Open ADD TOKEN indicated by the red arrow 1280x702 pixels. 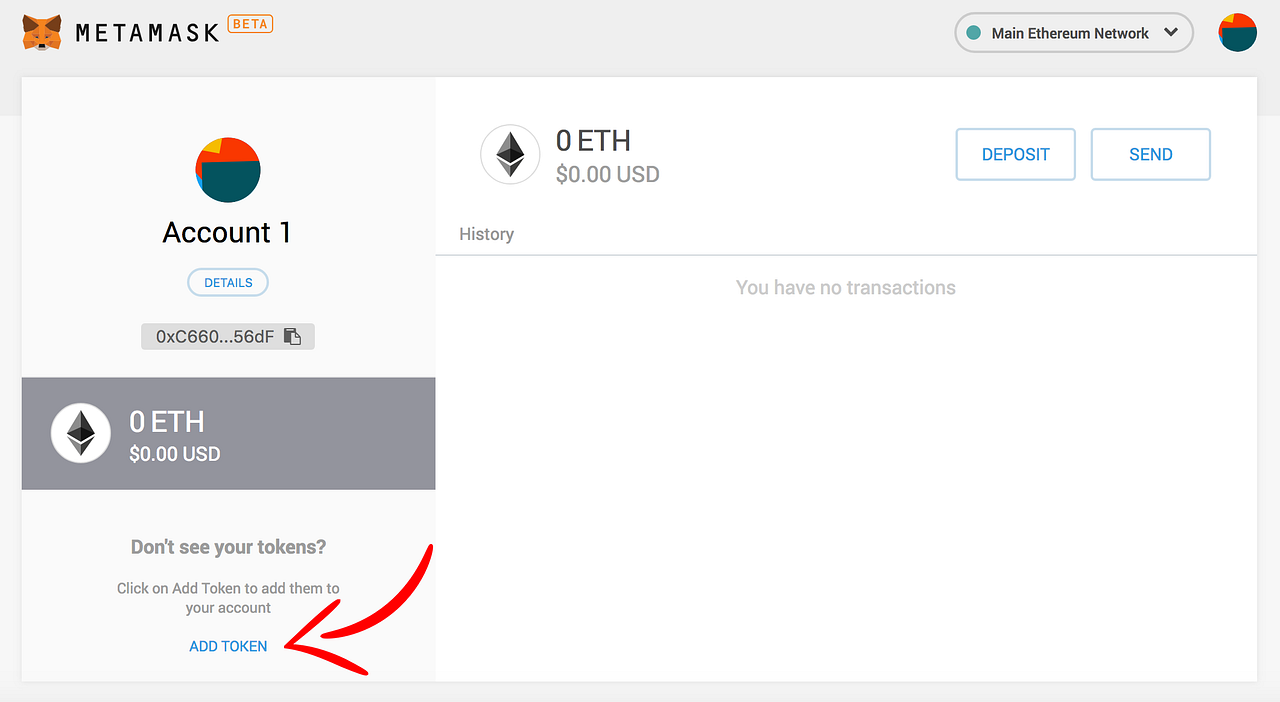click(228, 646)
